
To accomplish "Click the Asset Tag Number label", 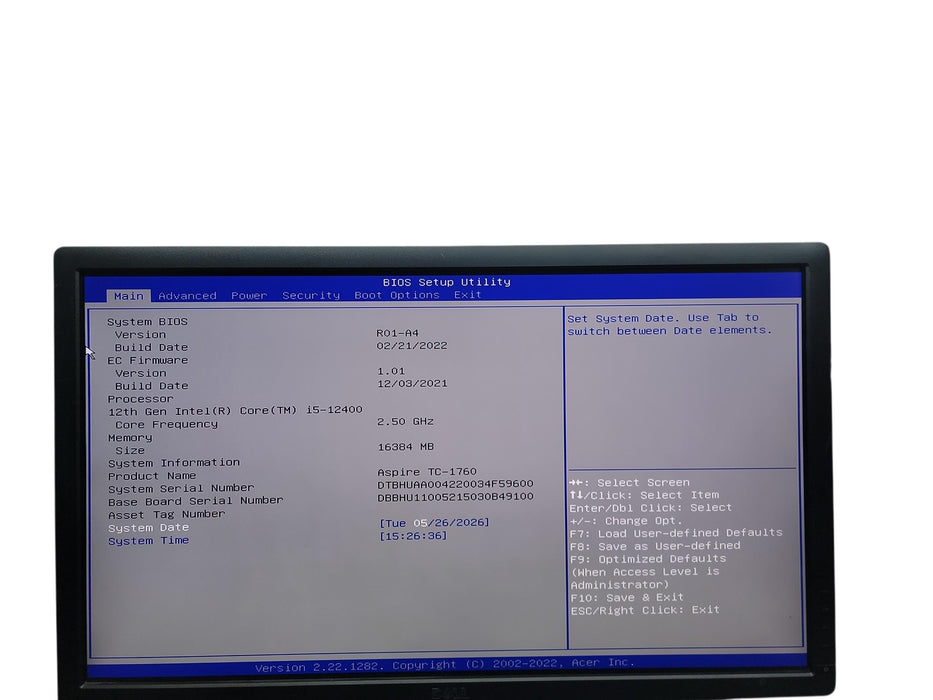I will pyautogui.click(x=167, y=514).
